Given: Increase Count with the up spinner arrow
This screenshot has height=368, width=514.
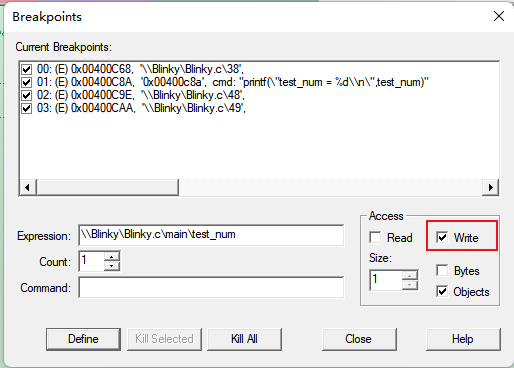Looking at the screenshot, I should pos(112,257).
